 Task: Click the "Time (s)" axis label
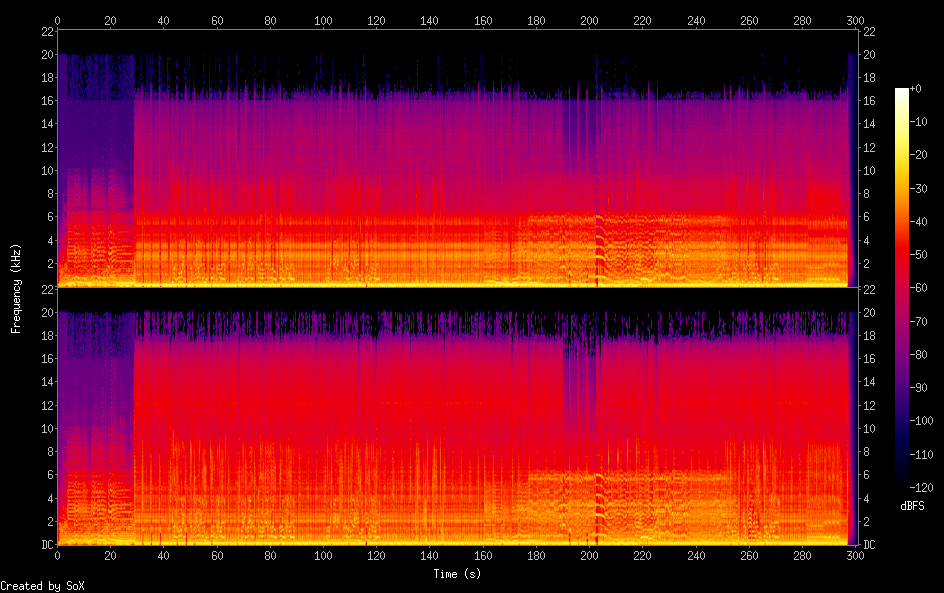(x=459, y=574)
